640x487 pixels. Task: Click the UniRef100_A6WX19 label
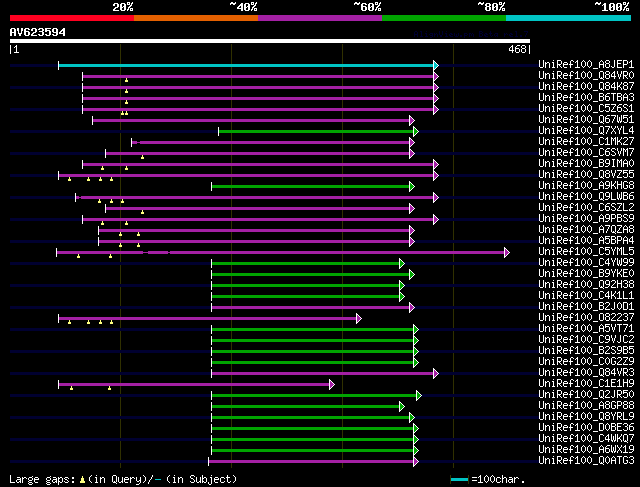click(x=586, y=450)
